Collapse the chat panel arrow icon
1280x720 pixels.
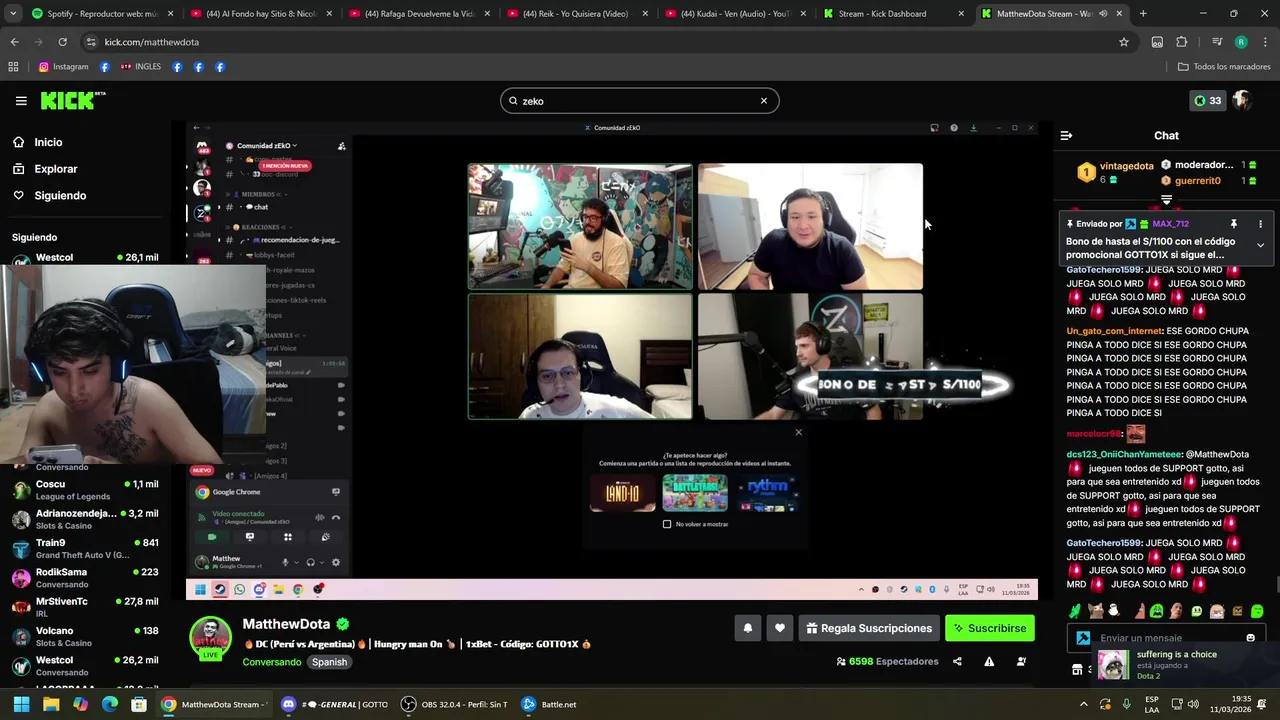point(1066,135)
